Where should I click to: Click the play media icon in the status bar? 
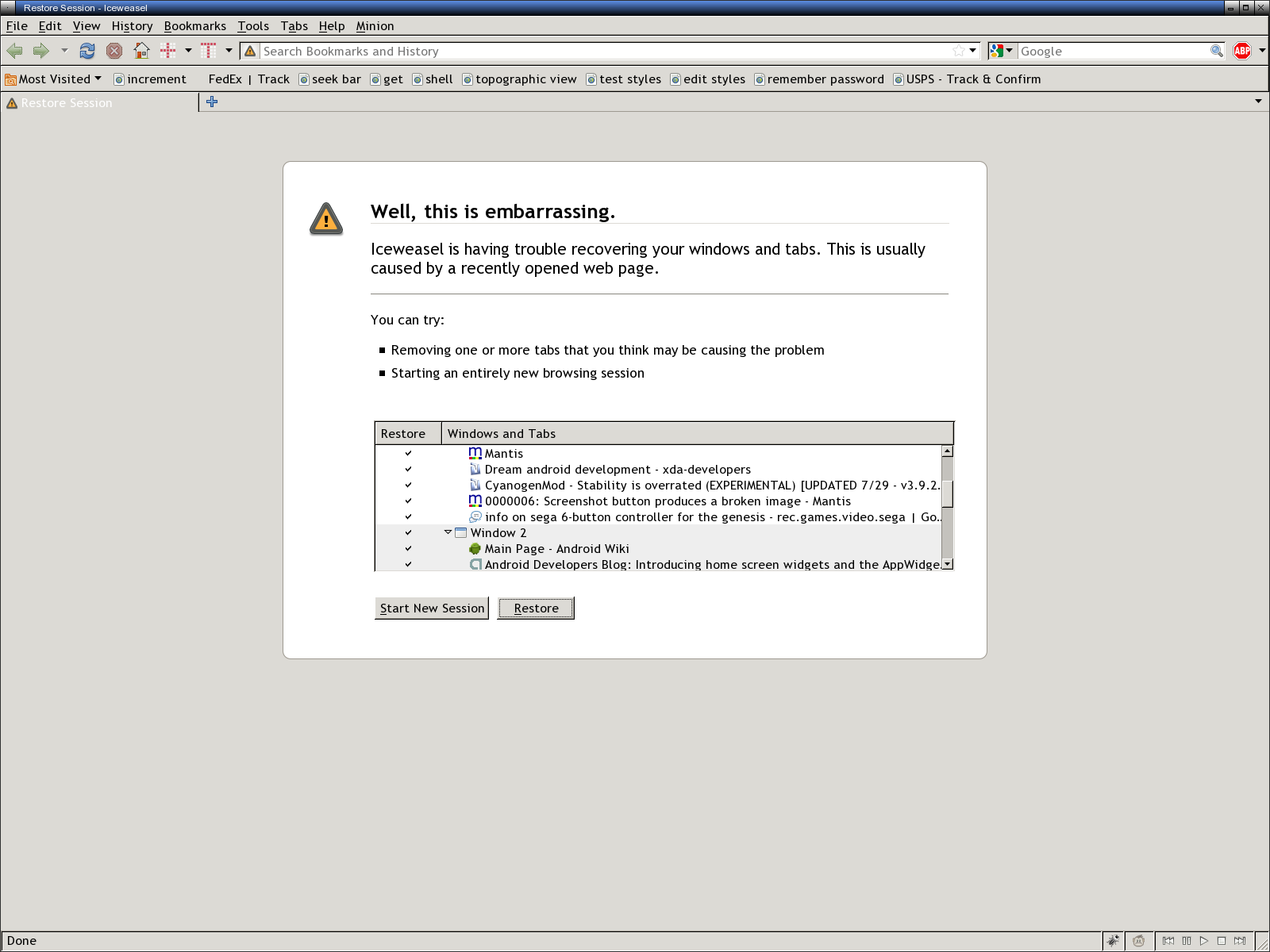point(1204,941)
